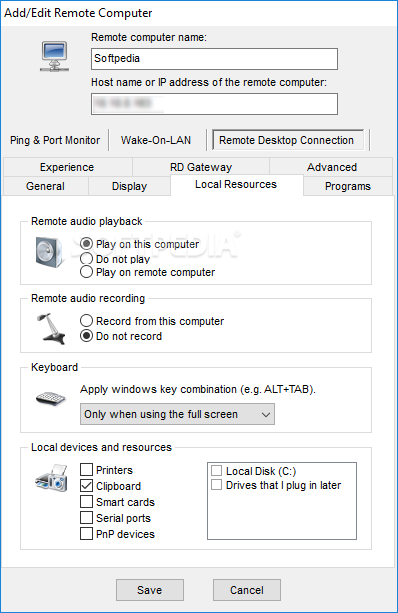Screen dimensions: 398x613
Task: Click the speaker icon under Remote audio playback
Action: click(50, 252)
